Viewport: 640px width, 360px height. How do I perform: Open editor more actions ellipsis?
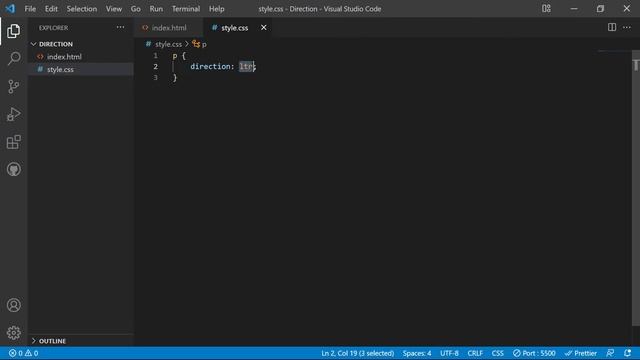627,27
